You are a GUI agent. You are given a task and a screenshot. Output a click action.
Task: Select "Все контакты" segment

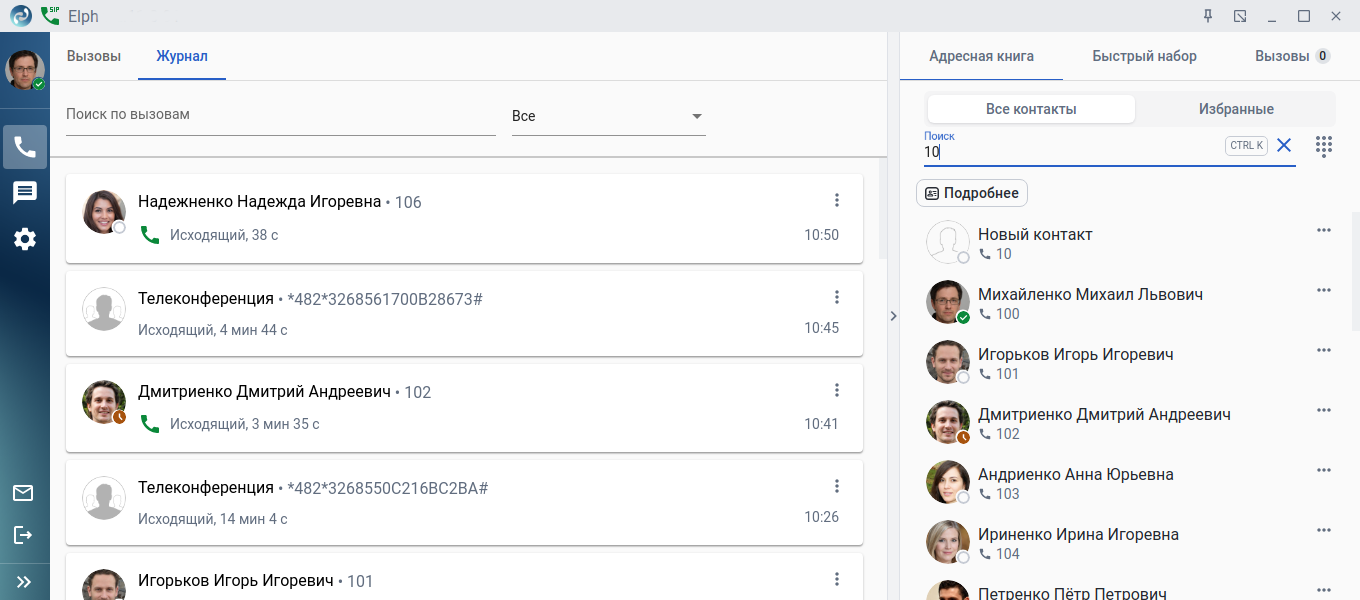1031,109
